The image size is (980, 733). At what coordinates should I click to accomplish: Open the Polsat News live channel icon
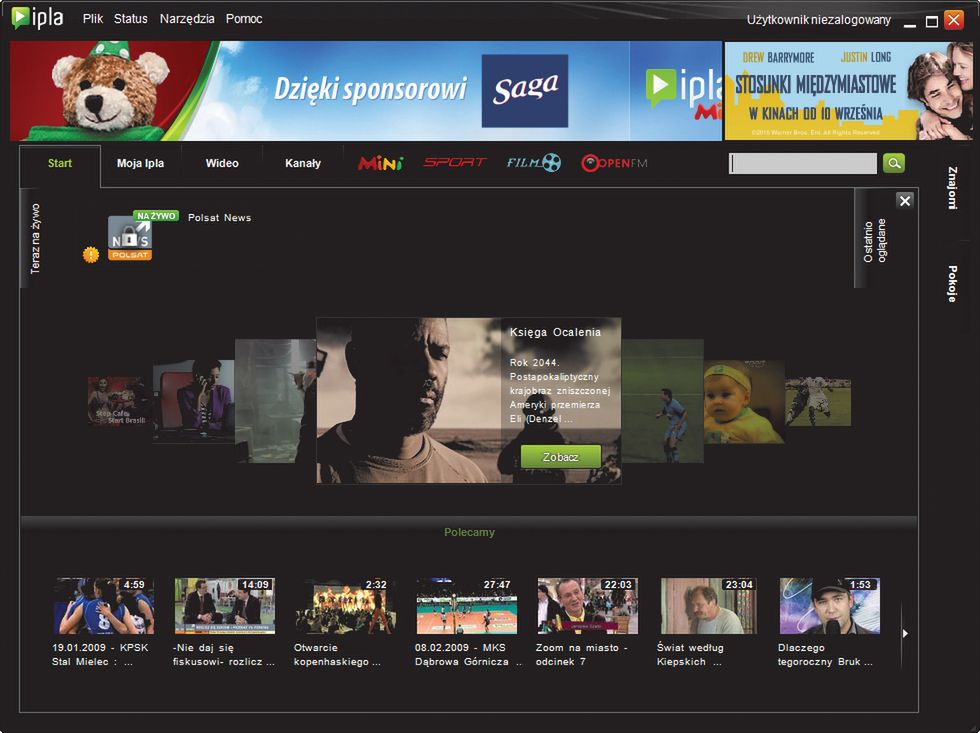click(x=130, y=237)
